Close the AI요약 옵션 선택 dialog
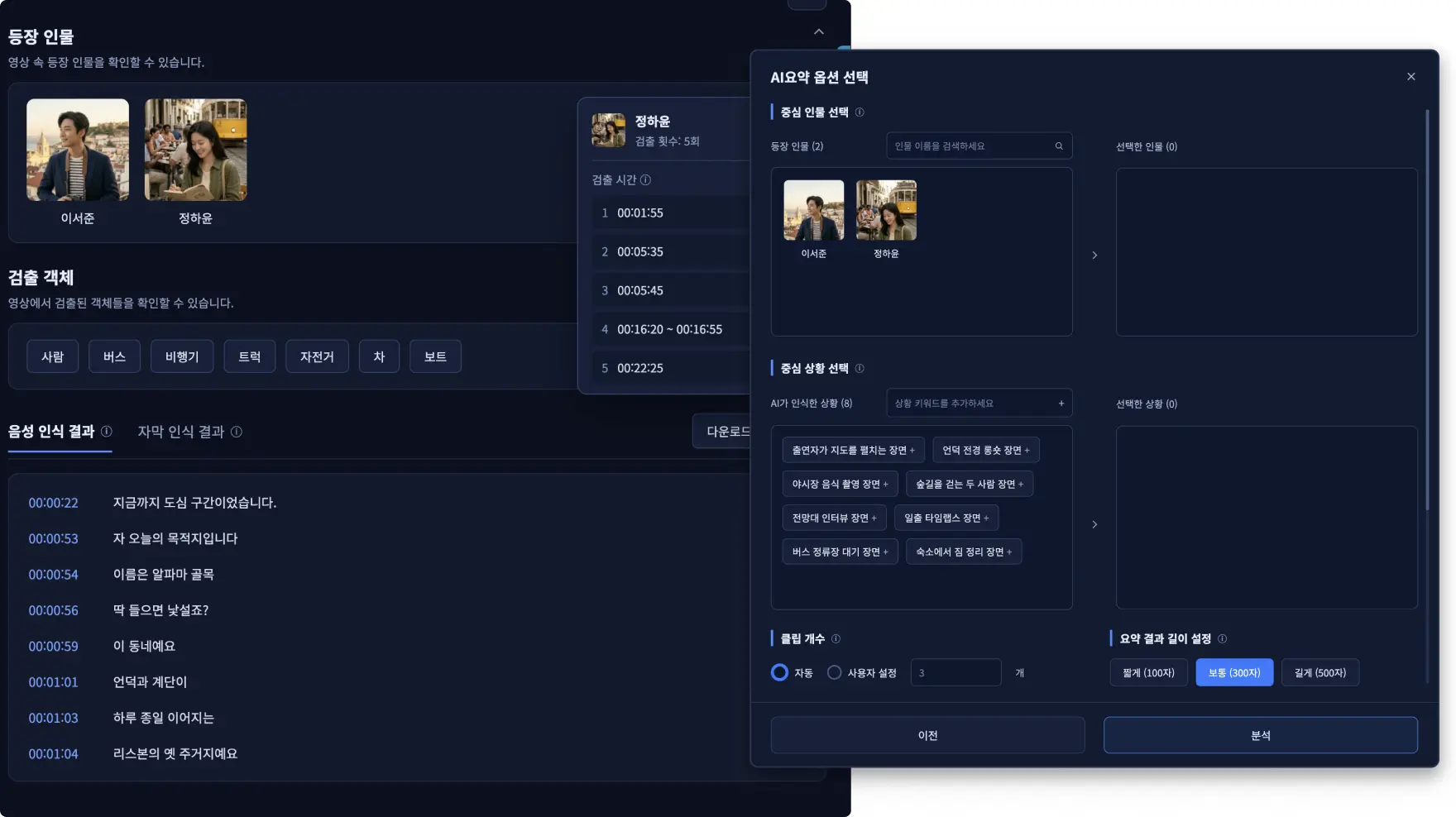 click(1411, 77)
